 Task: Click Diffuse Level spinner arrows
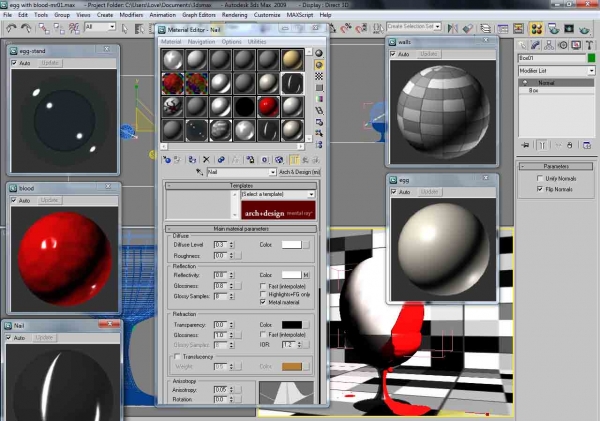tap(232, 245)
